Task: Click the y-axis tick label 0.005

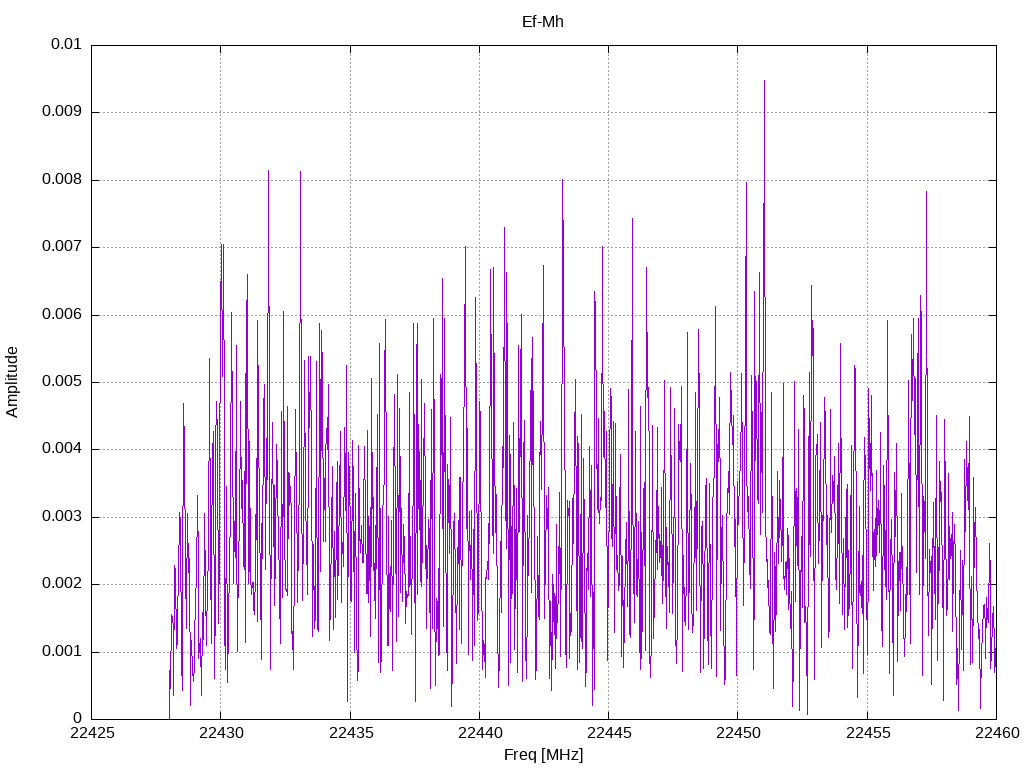Action: pos(62,381)
